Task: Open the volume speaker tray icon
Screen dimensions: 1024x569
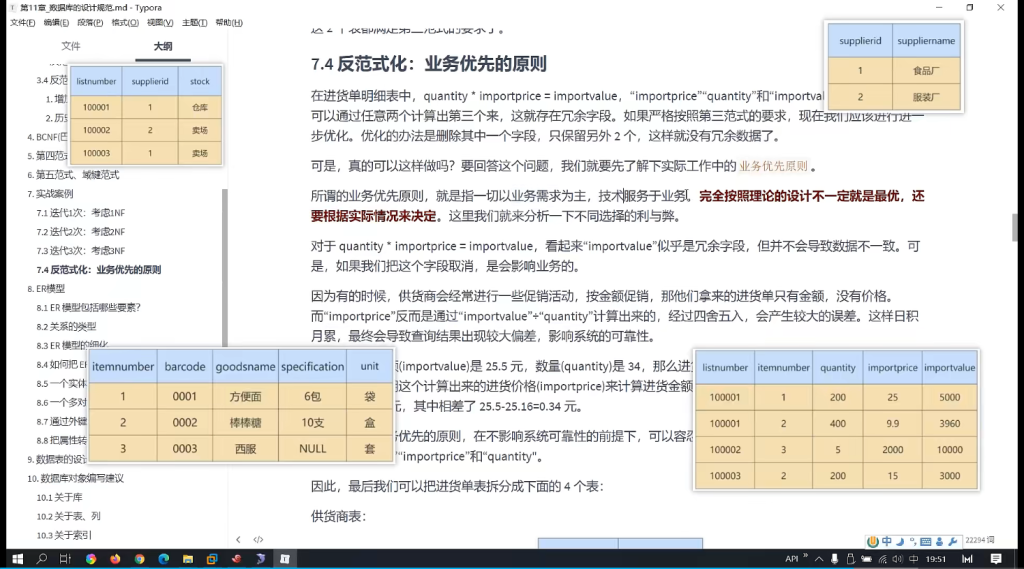Action: click(x=897, y=559)
